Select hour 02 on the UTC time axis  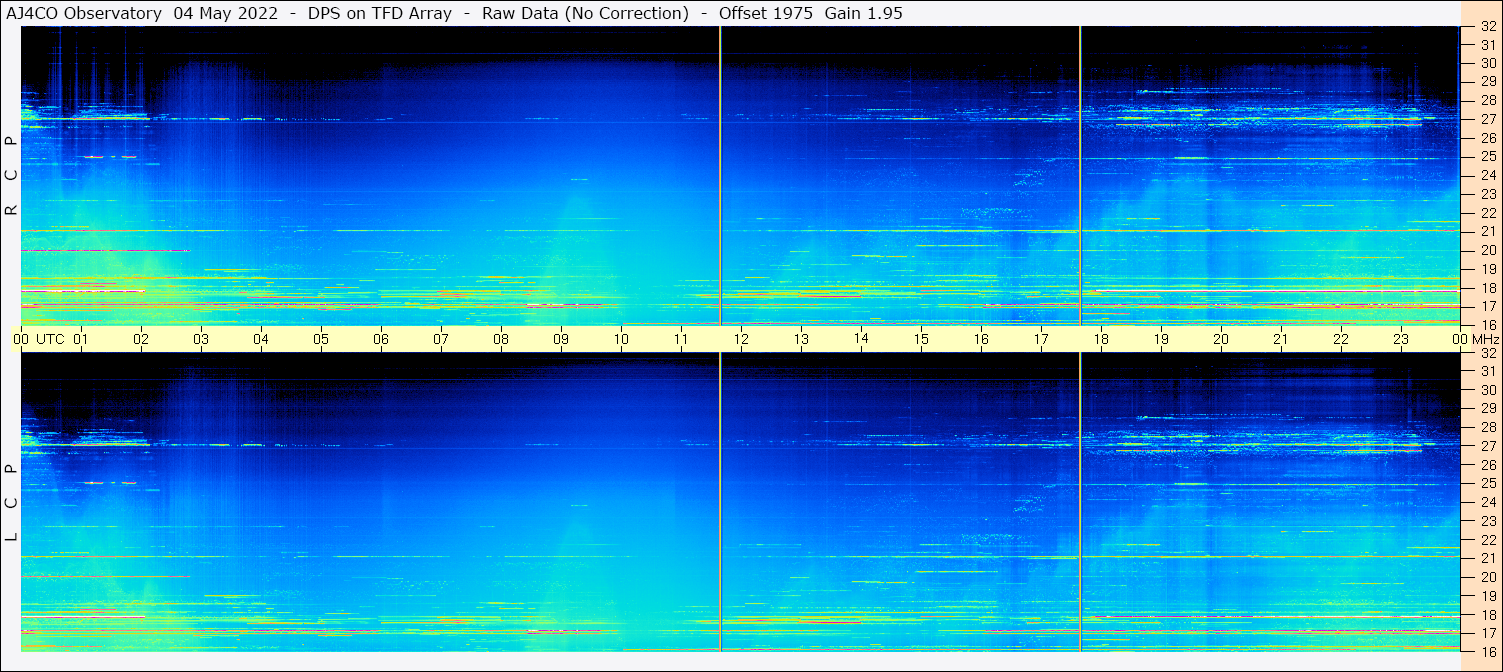click(x=141, y=339)
